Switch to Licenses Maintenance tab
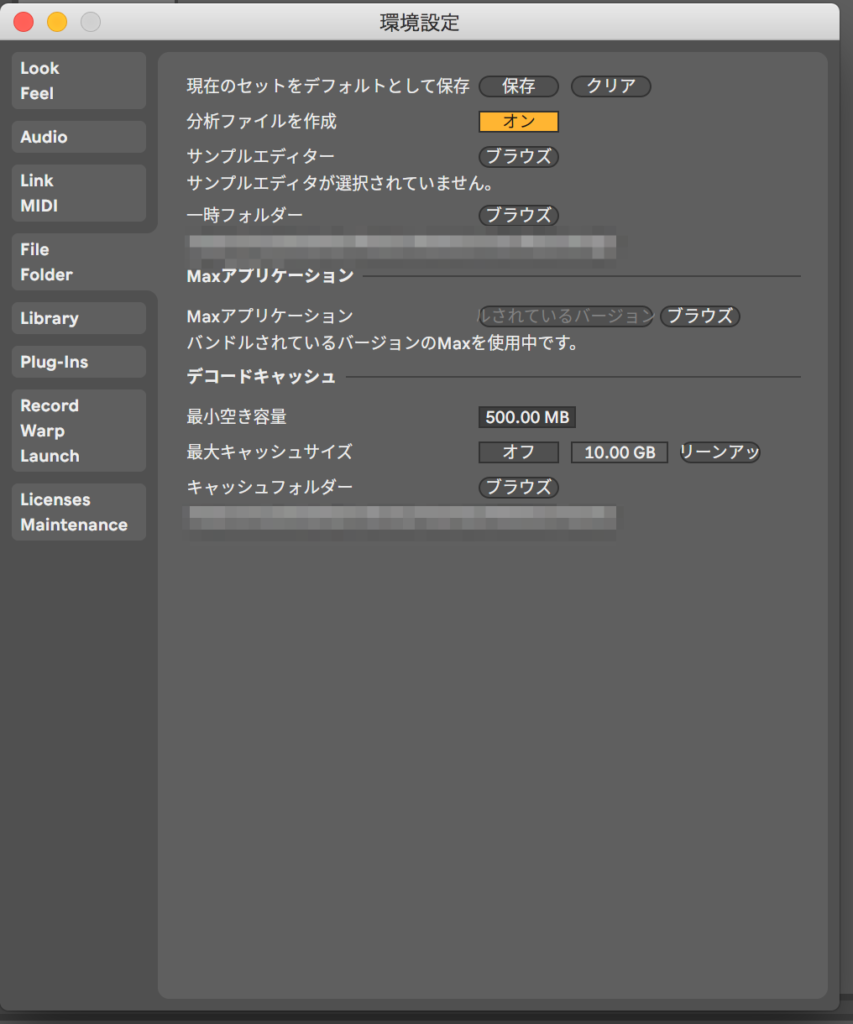The height and width of the screenshot is (1024, 853). [x=78, y=512]
